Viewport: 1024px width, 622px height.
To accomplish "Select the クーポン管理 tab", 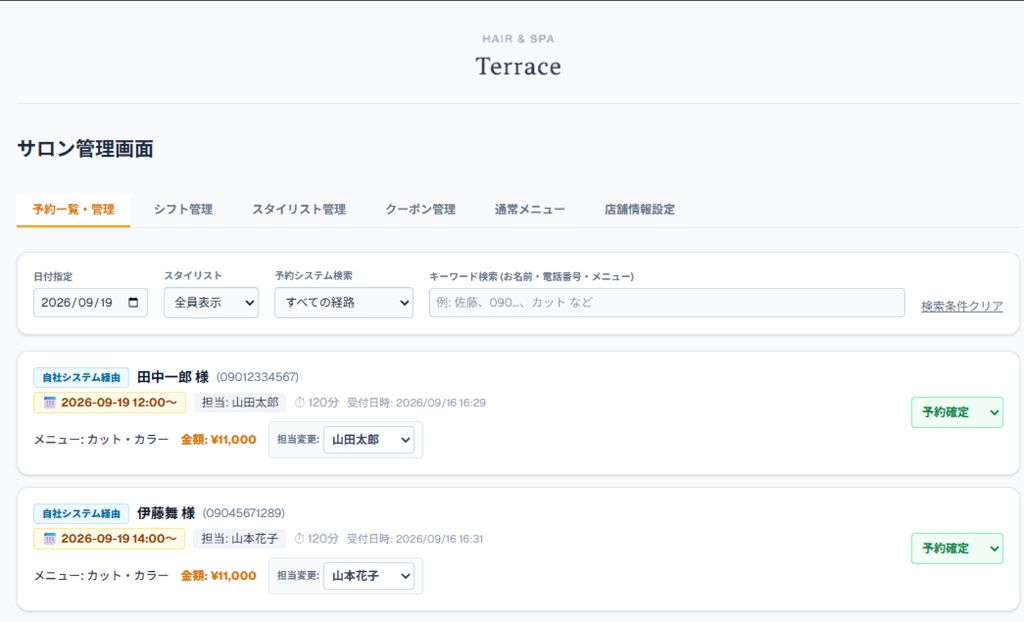I will 421,210.
